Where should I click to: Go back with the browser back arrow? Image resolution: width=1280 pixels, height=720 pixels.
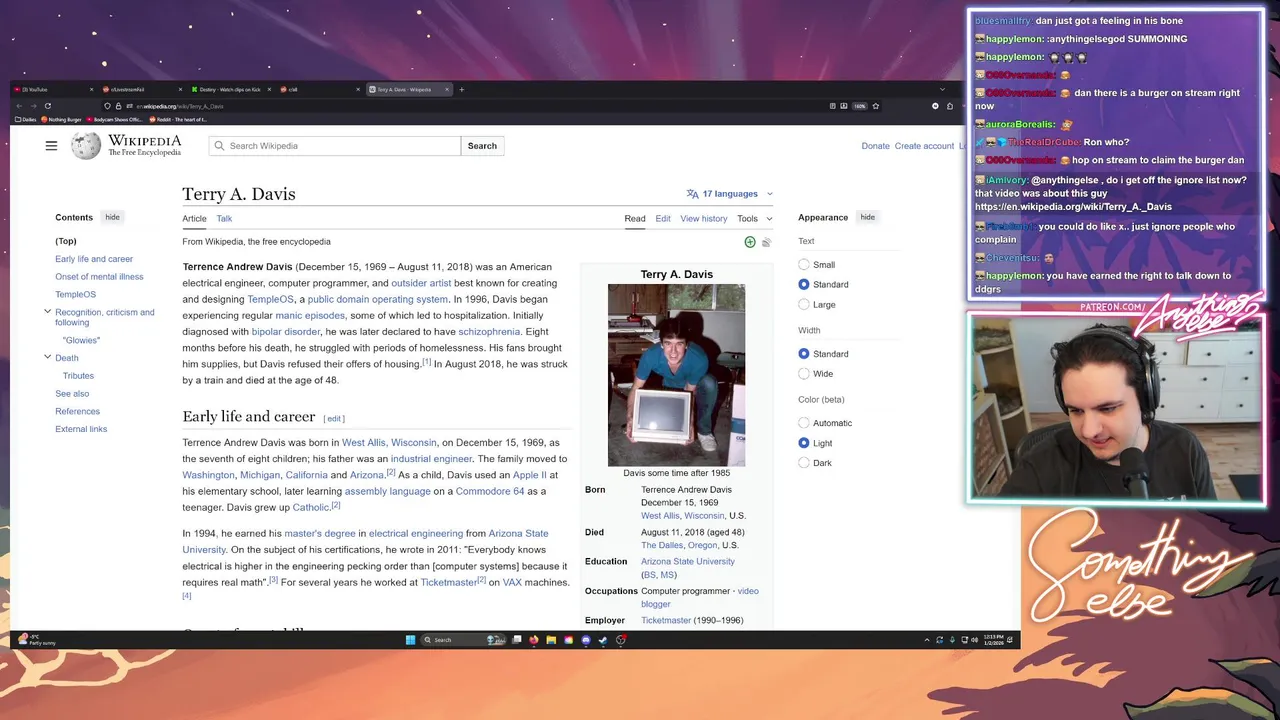(19, 106)
